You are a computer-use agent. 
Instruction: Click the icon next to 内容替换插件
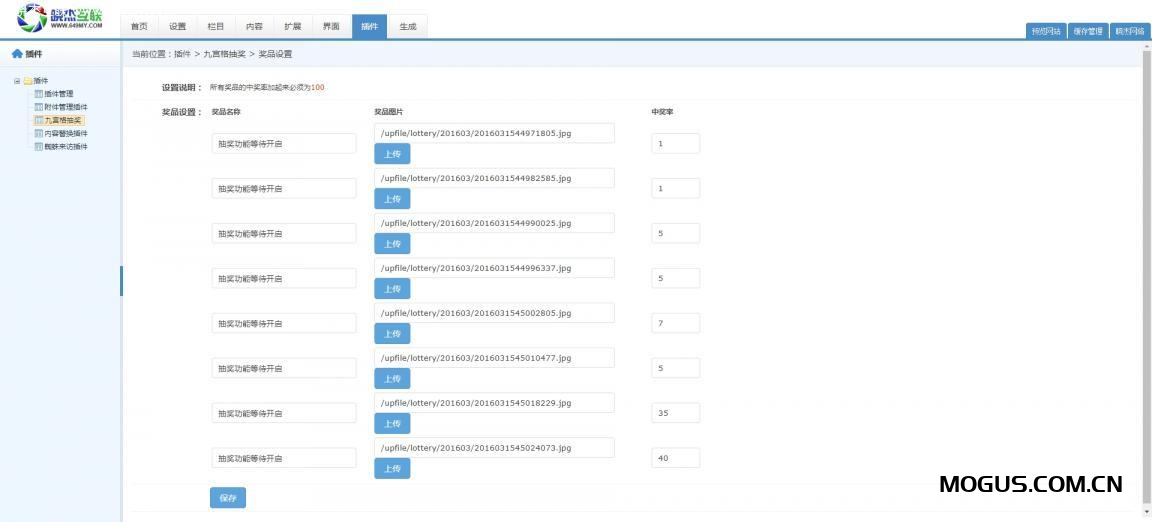point(39,133)
